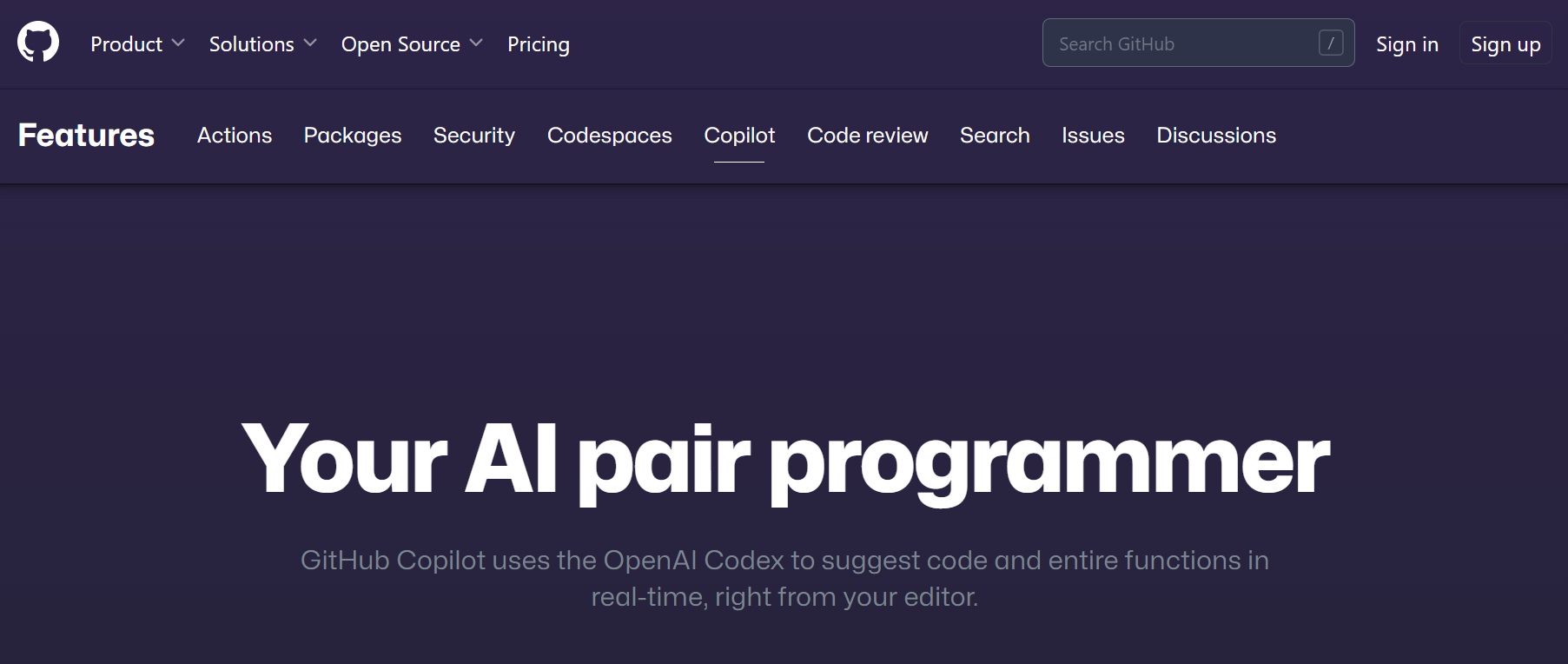Go to the Codespaces tab
1568x664 pixels.
pos(610,136)
